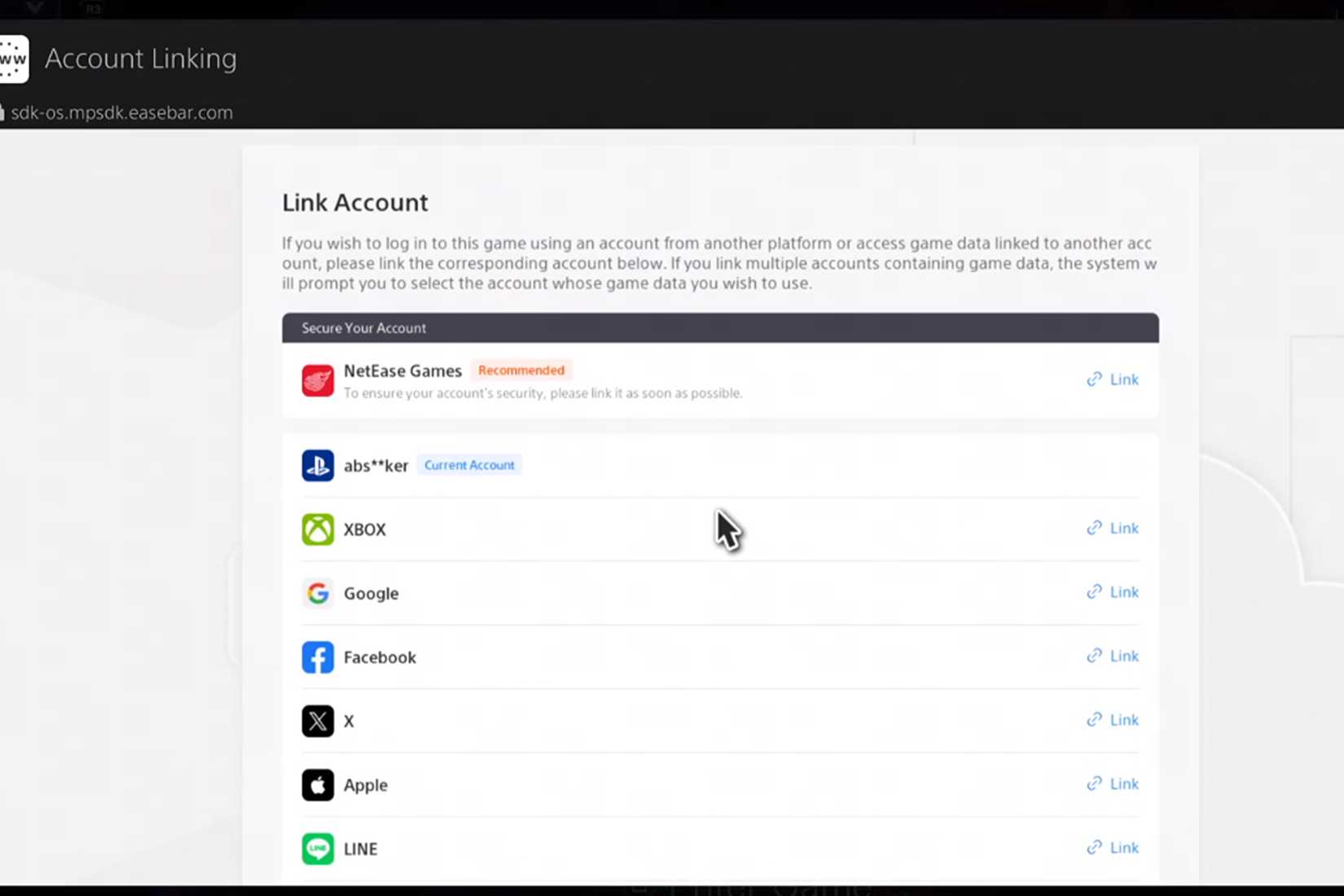Click the Secure Your Account header bar
The height and width of the screenshot is (896, 1344).
click(720, 327)
